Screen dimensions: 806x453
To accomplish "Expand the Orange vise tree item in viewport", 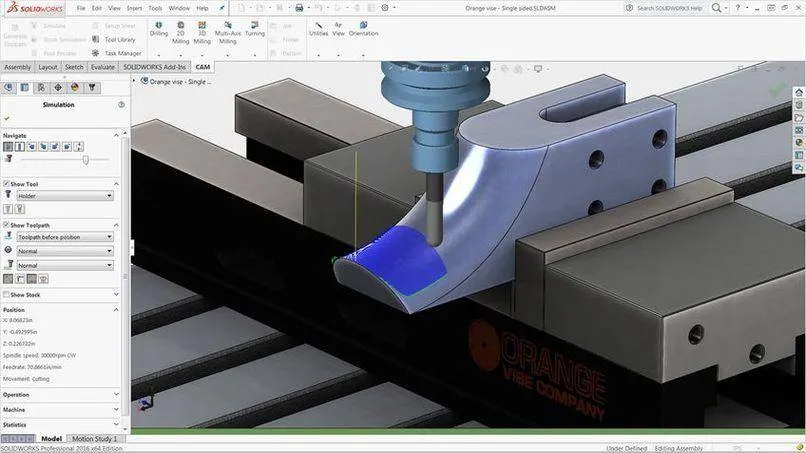I will click(x=135, y=81).
